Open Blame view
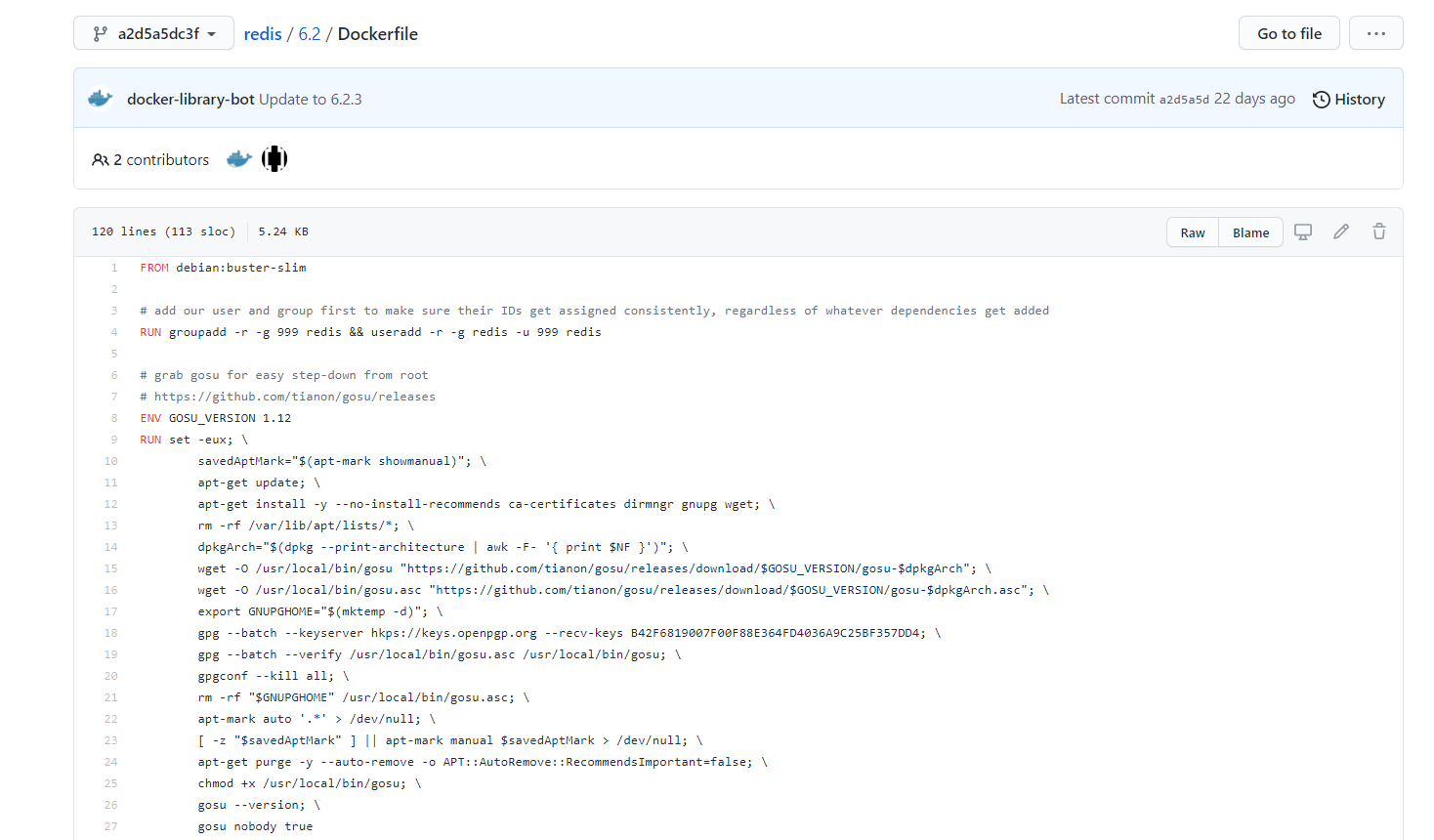 point(1250,232)
